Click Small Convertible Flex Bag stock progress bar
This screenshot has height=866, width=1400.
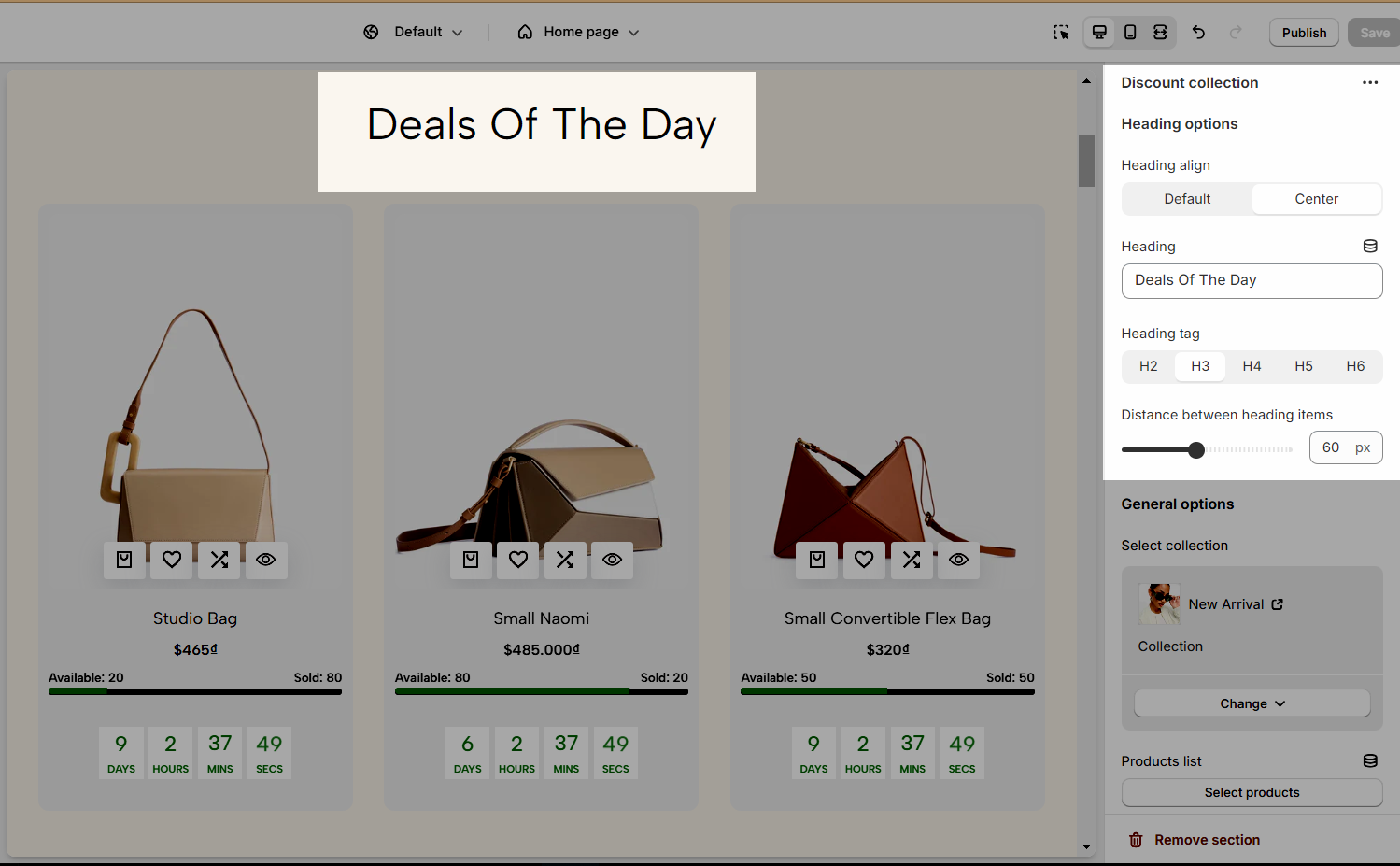[887, 691]
